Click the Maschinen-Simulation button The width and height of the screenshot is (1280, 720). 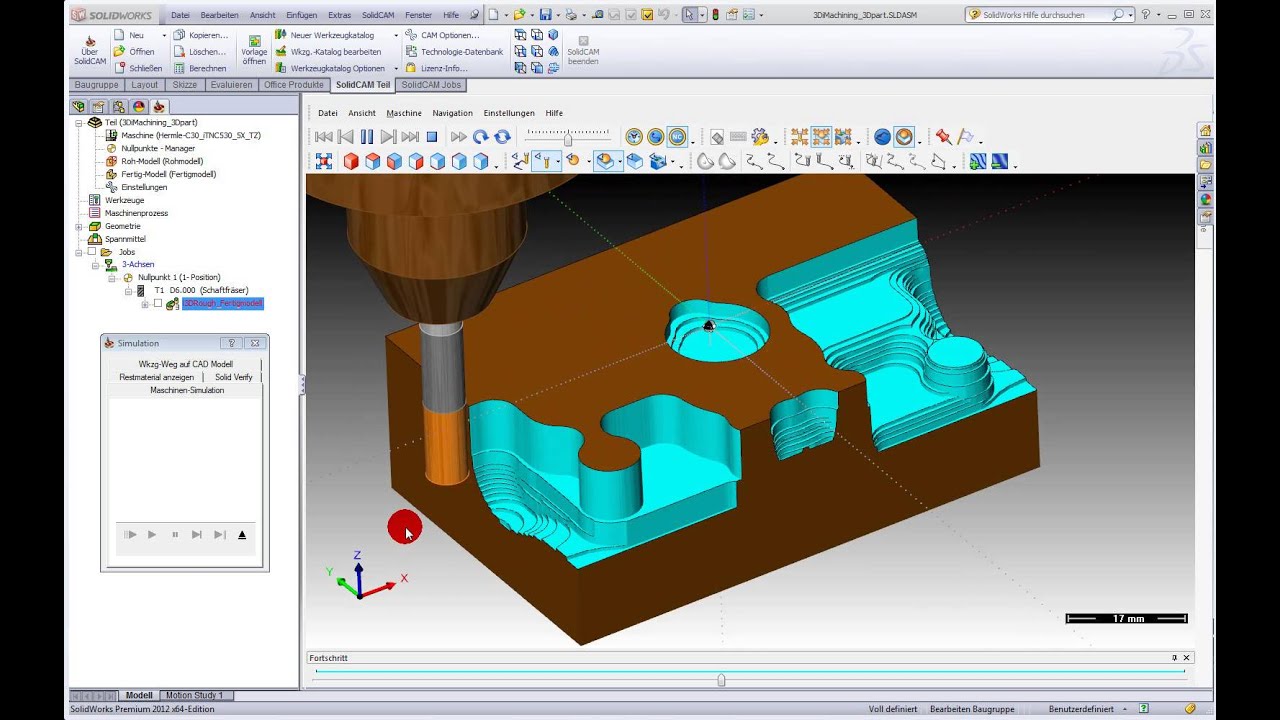pyautogui.click(x=186, y=390)
